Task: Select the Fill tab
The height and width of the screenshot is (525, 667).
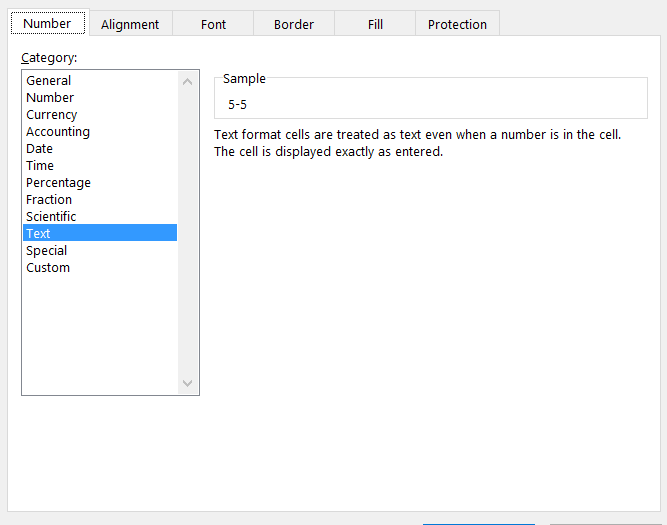Action: click(x=375, y=24)
